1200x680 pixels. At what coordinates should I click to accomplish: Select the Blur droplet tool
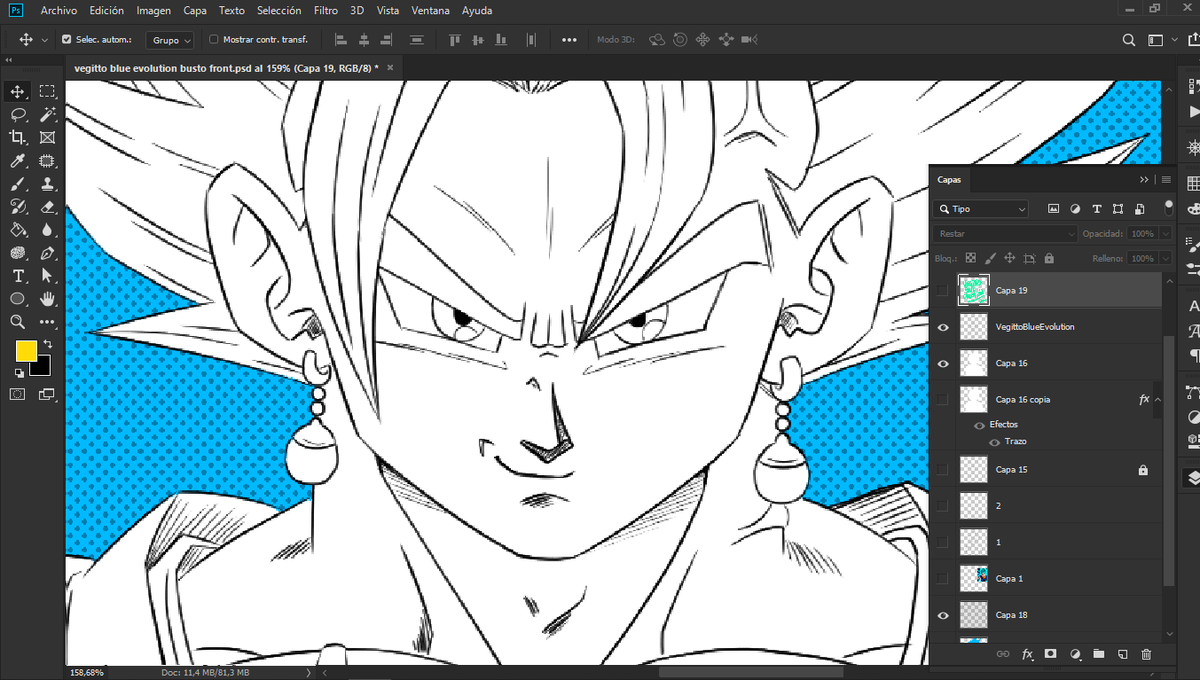47,230
